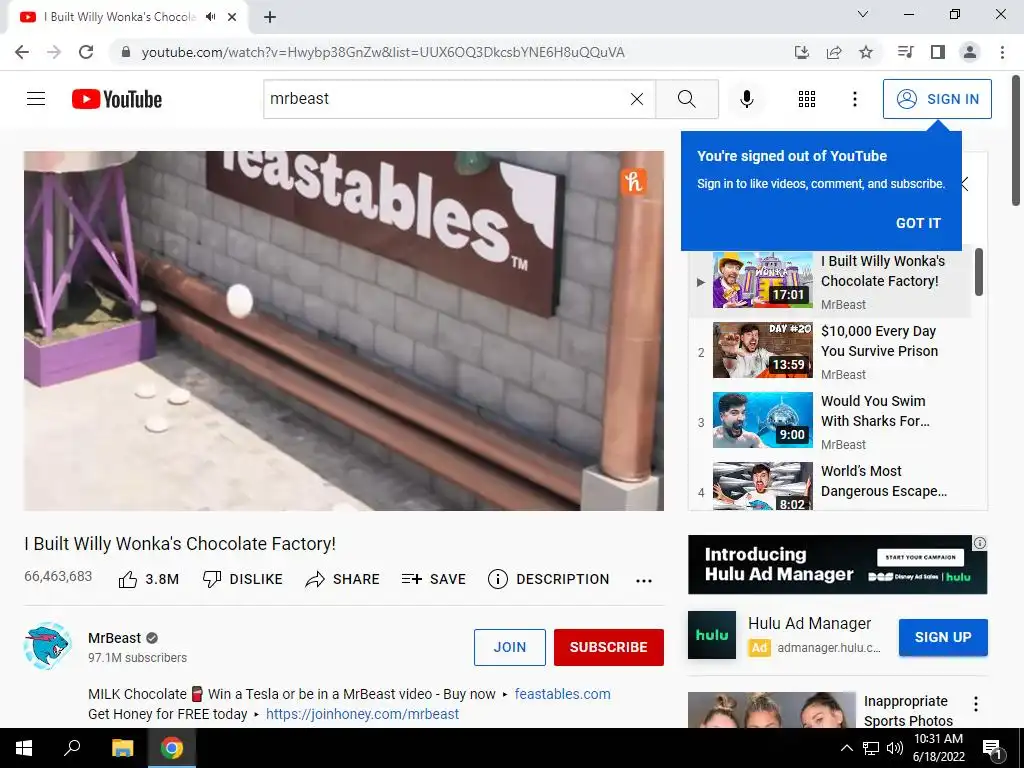Viewport: 1024px width, 768px height.
Task: Open File Explorer from taskbar
Action: [122, 748]
